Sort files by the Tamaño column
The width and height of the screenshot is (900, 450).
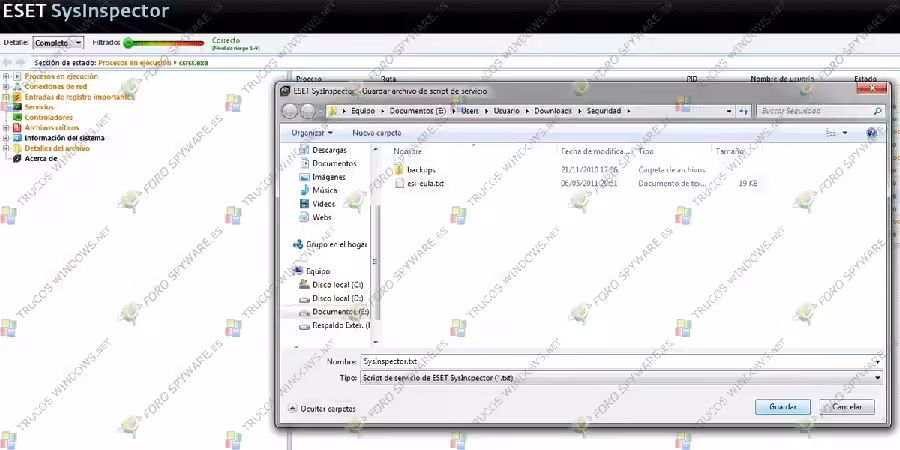(729, 152)
